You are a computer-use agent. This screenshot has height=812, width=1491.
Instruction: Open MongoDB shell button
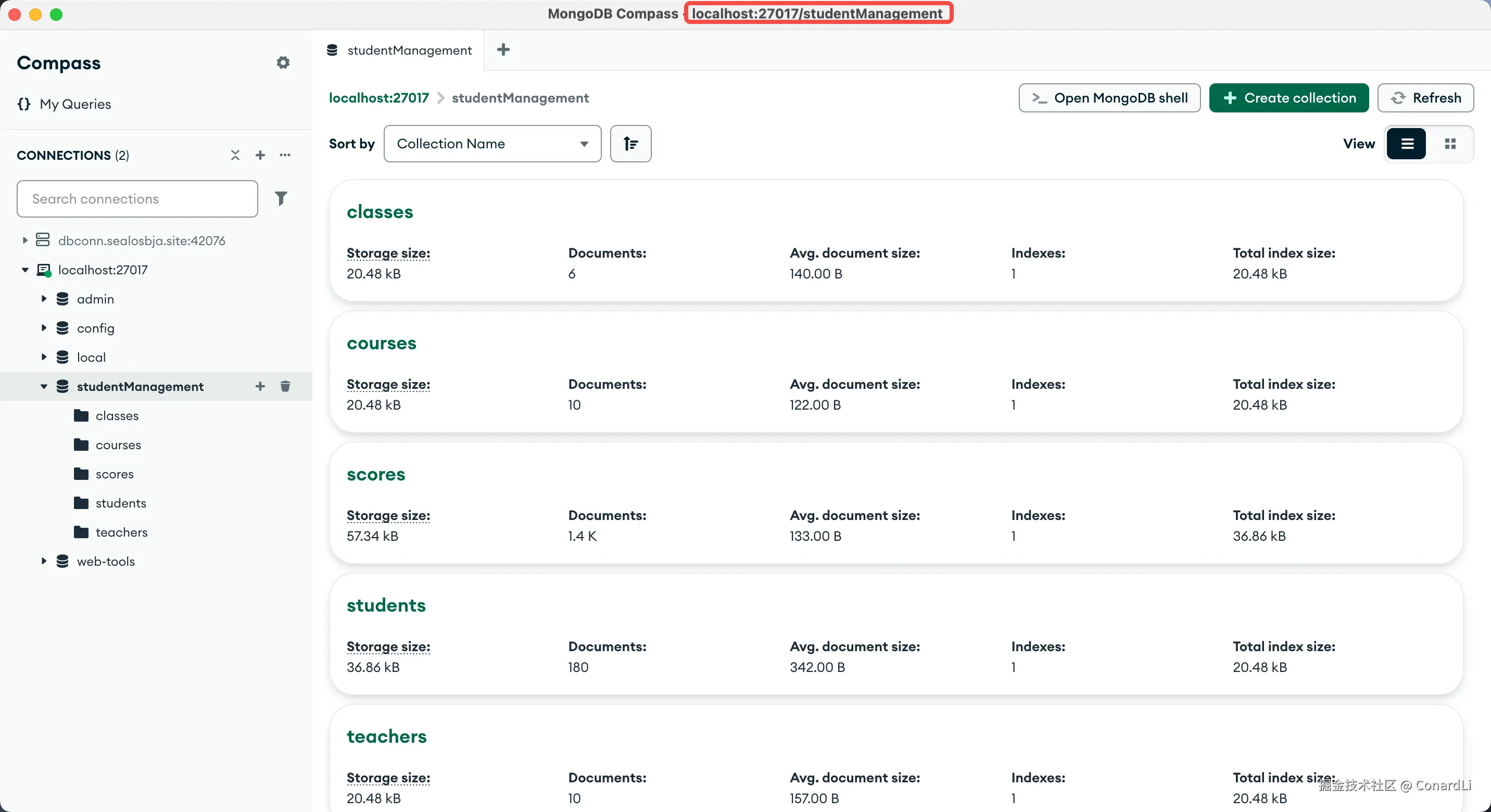coord(1109,98)
